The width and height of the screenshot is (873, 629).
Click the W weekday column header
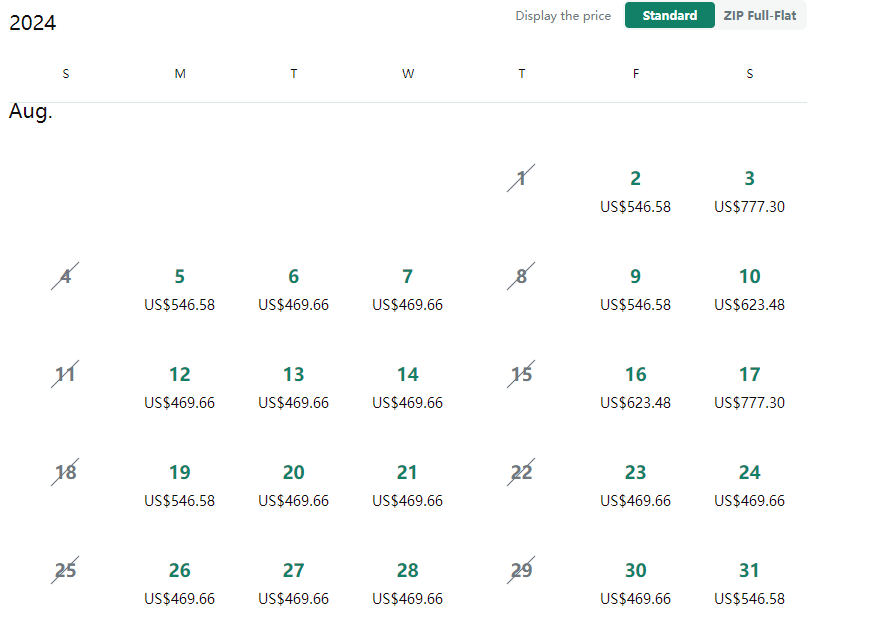tap(408, 73)
